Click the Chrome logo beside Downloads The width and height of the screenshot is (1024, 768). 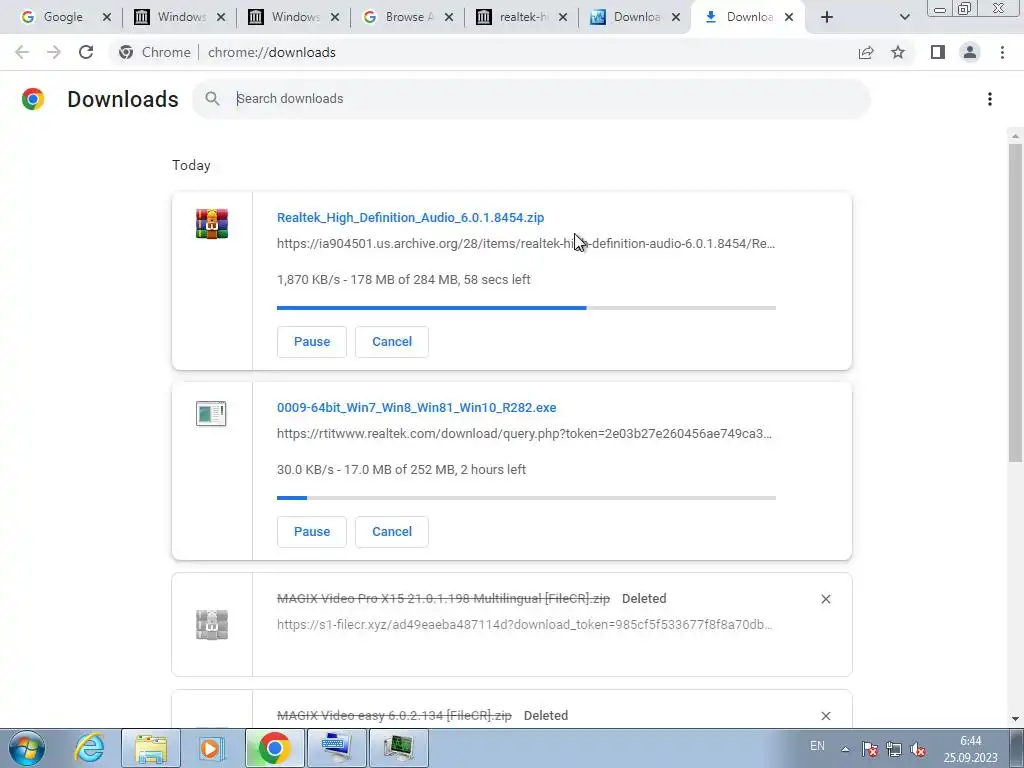[x=33, y=99]
